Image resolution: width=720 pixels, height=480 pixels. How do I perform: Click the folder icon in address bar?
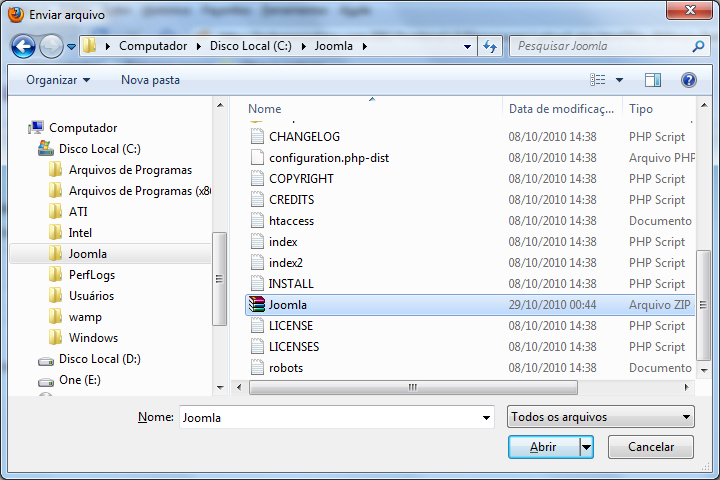[x=90, y=46]
